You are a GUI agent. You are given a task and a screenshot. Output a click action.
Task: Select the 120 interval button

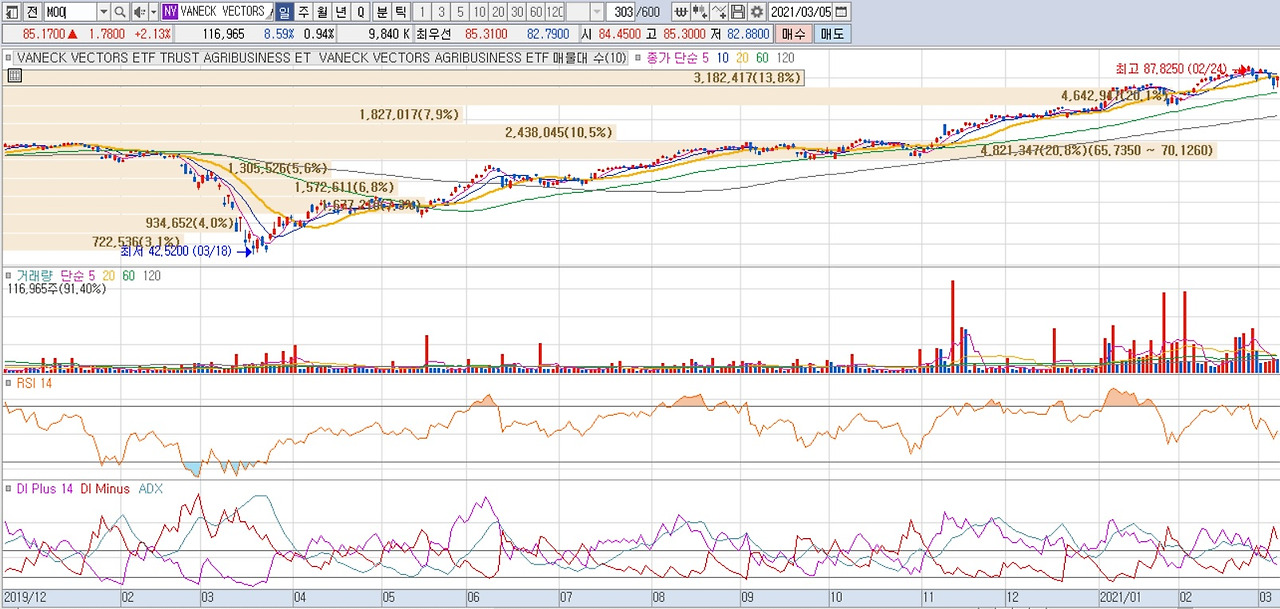[555, 12]
